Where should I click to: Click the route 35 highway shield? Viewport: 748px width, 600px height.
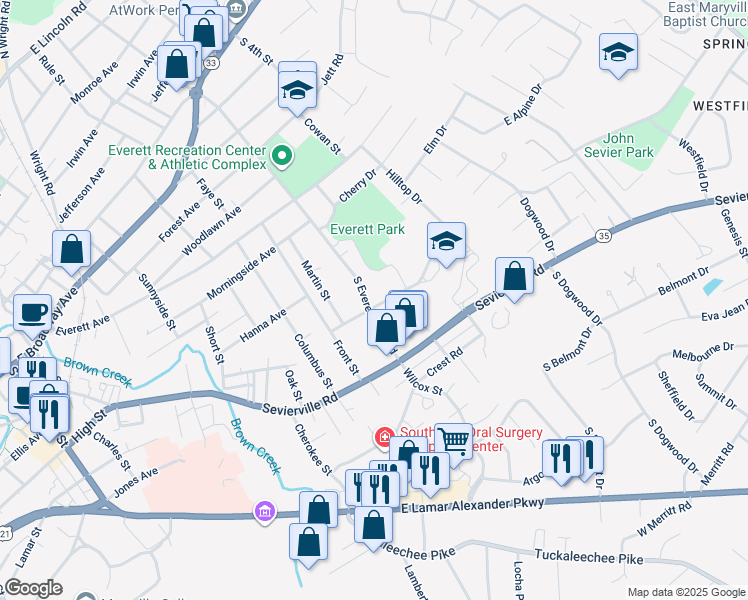pyautogui.click(x=603, y=236)
